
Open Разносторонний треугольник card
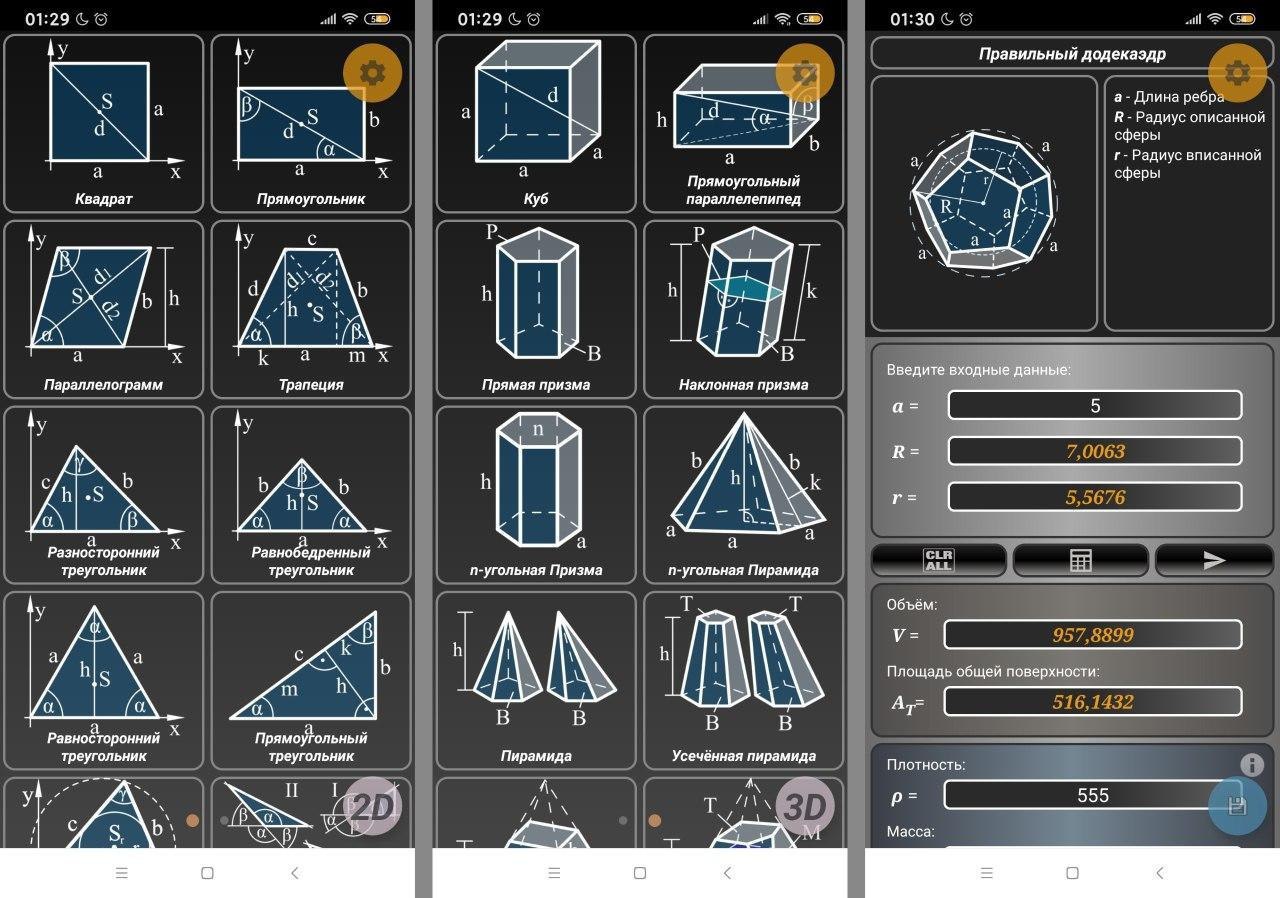104,495
